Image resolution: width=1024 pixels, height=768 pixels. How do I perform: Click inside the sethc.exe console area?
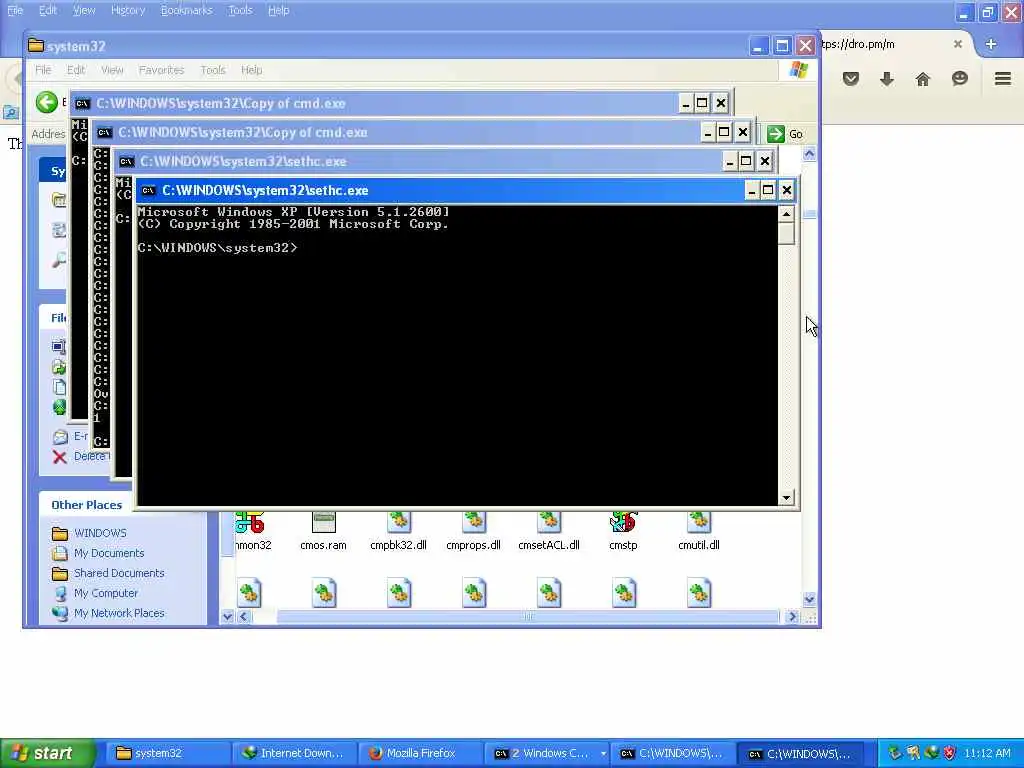457,356
